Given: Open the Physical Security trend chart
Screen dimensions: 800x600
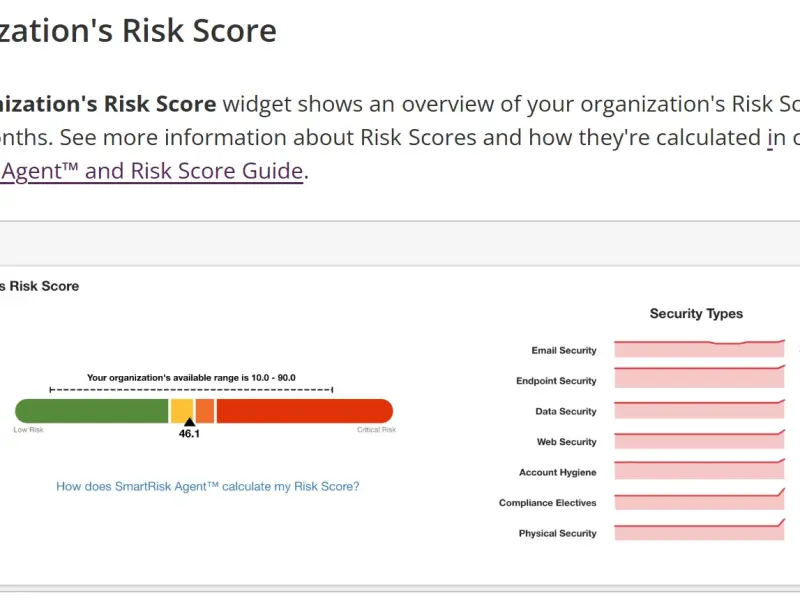Looking at the screenshot, I should pyautogui.click(x=699, y=531).
